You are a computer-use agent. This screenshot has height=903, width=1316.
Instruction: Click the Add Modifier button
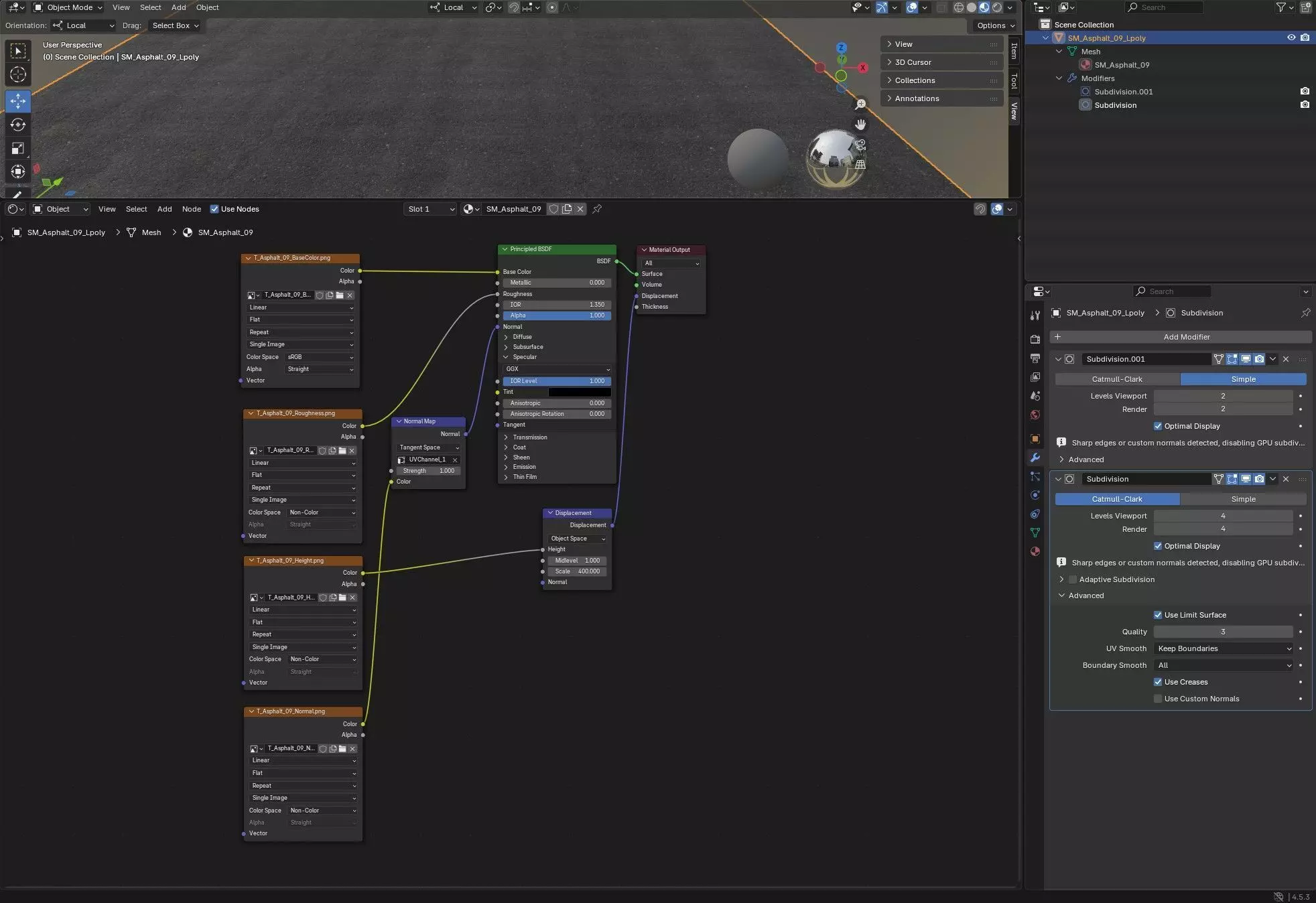[x=1186, y=337]
